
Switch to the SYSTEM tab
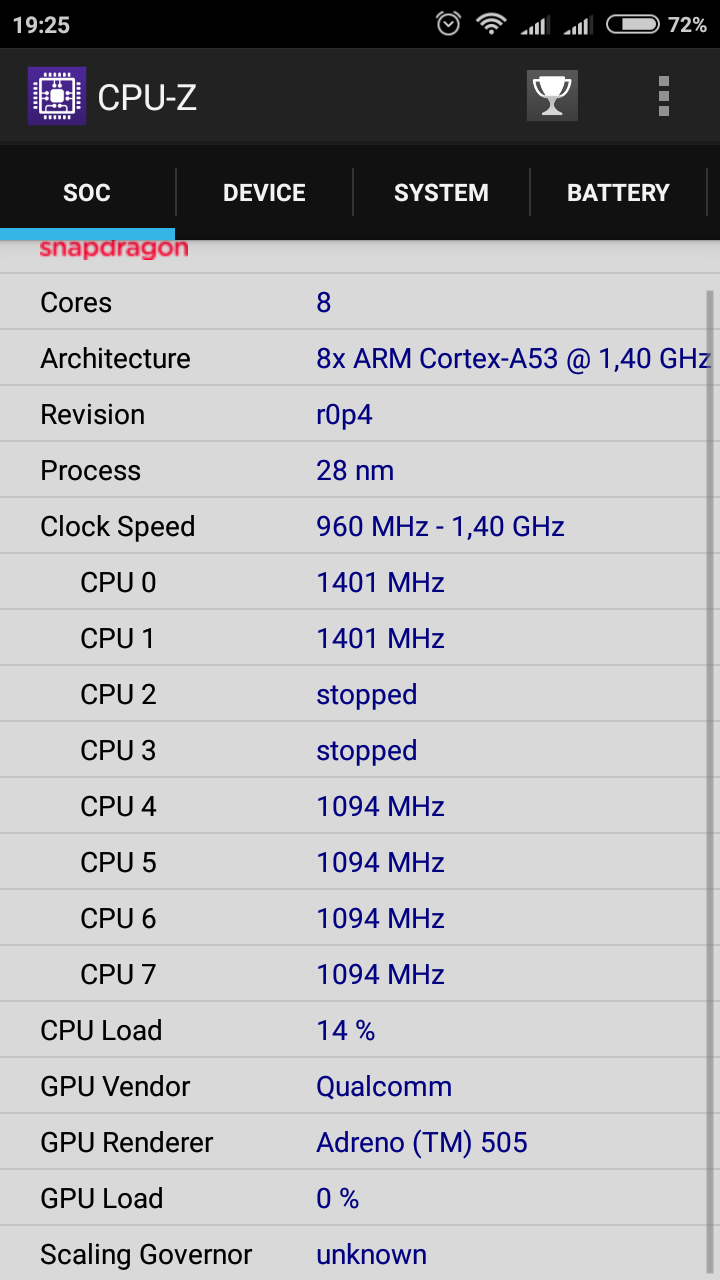[x=441, y=193]
